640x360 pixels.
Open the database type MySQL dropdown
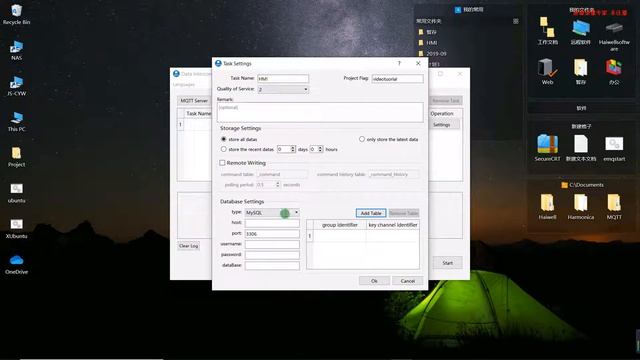tap(272, 213)
